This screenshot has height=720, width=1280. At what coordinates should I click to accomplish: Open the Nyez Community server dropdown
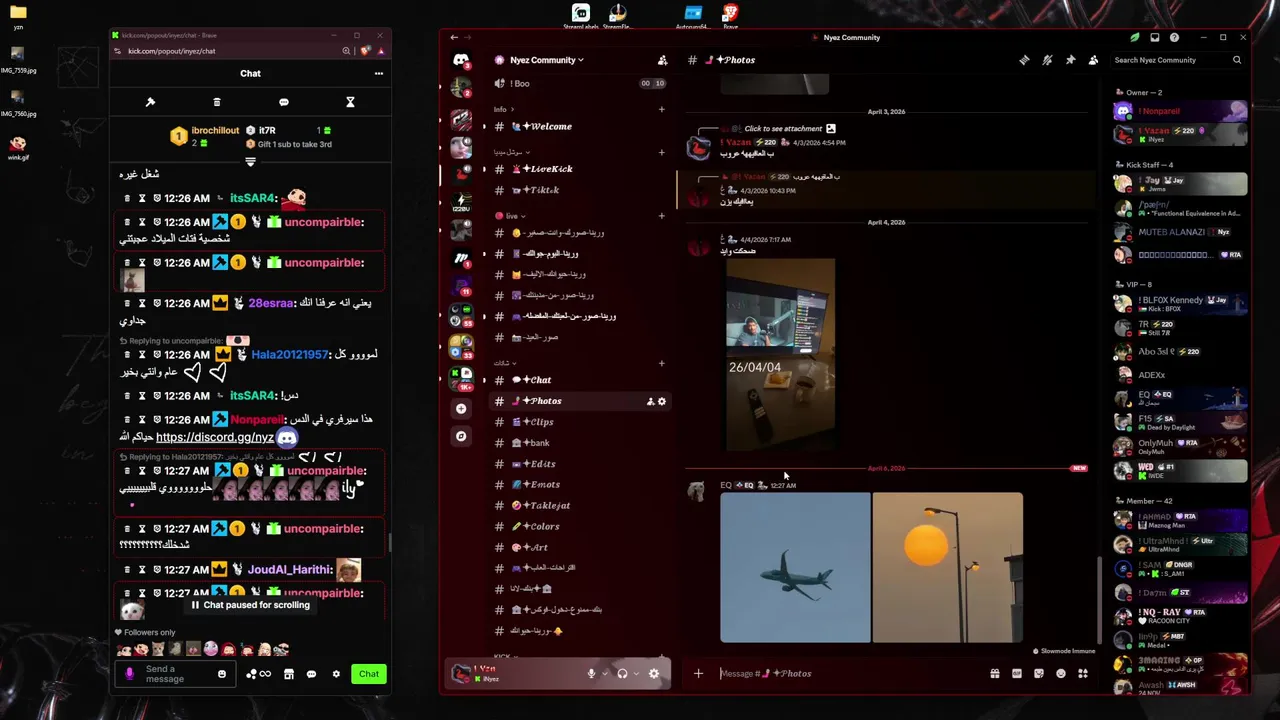coord(546,60)
